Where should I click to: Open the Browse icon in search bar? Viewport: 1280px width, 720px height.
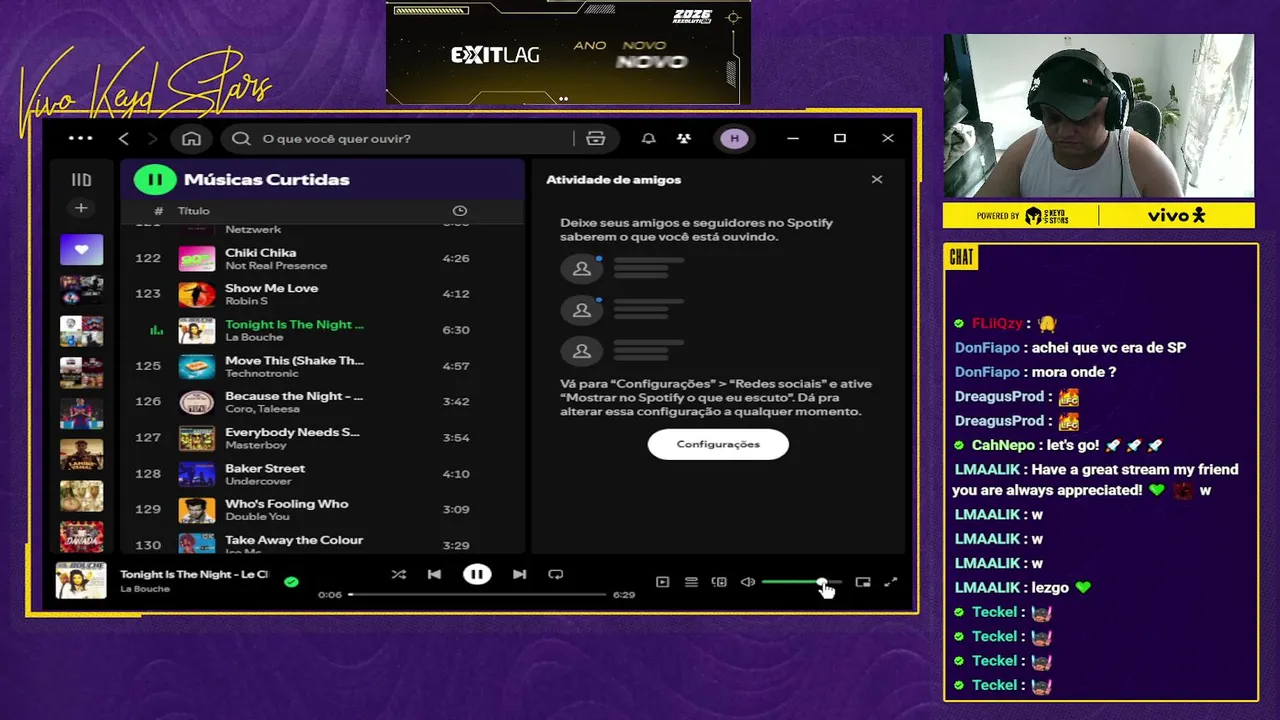click(596, 138)
